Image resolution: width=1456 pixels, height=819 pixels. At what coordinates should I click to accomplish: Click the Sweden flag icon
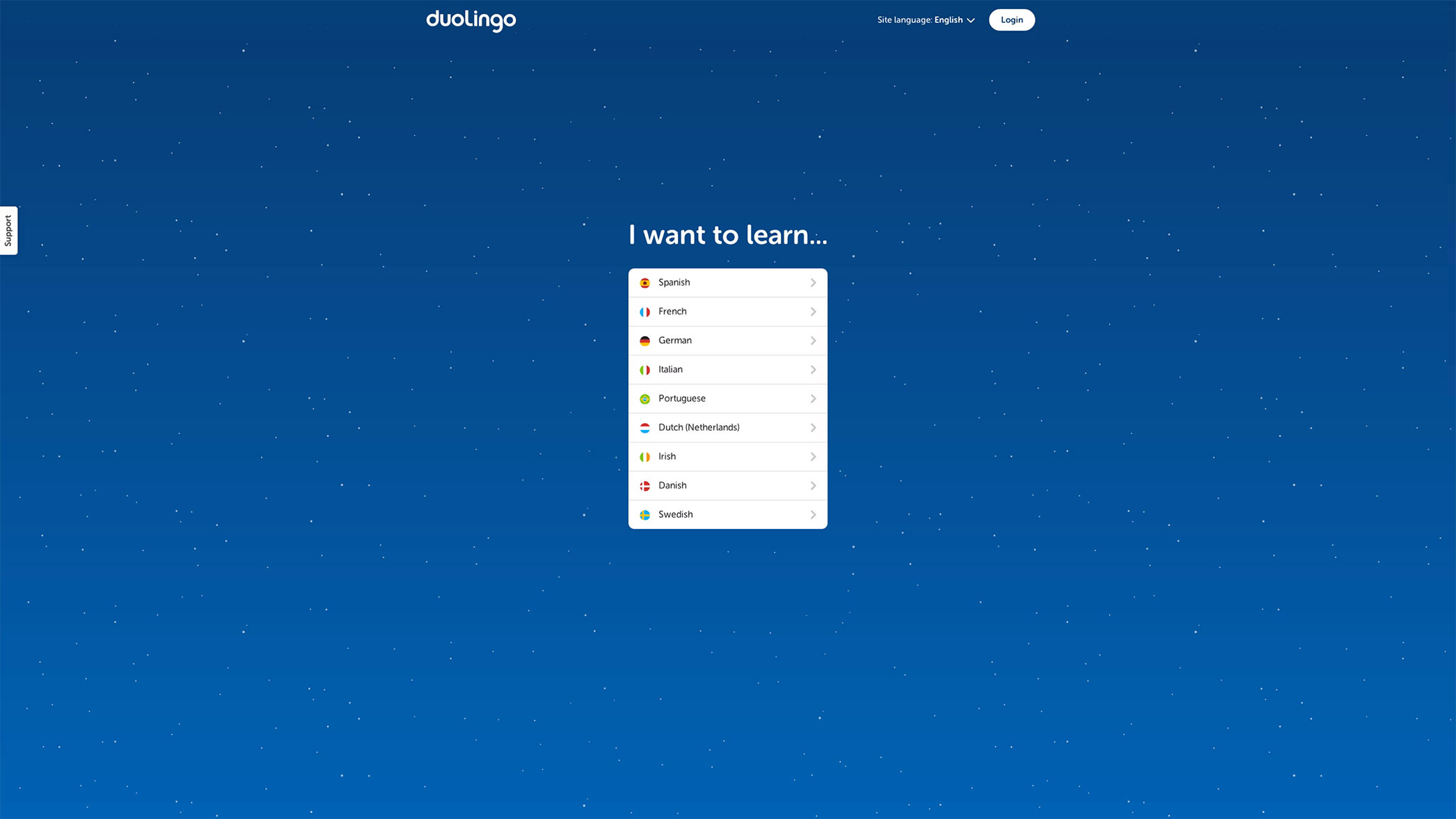pos(644,515)
